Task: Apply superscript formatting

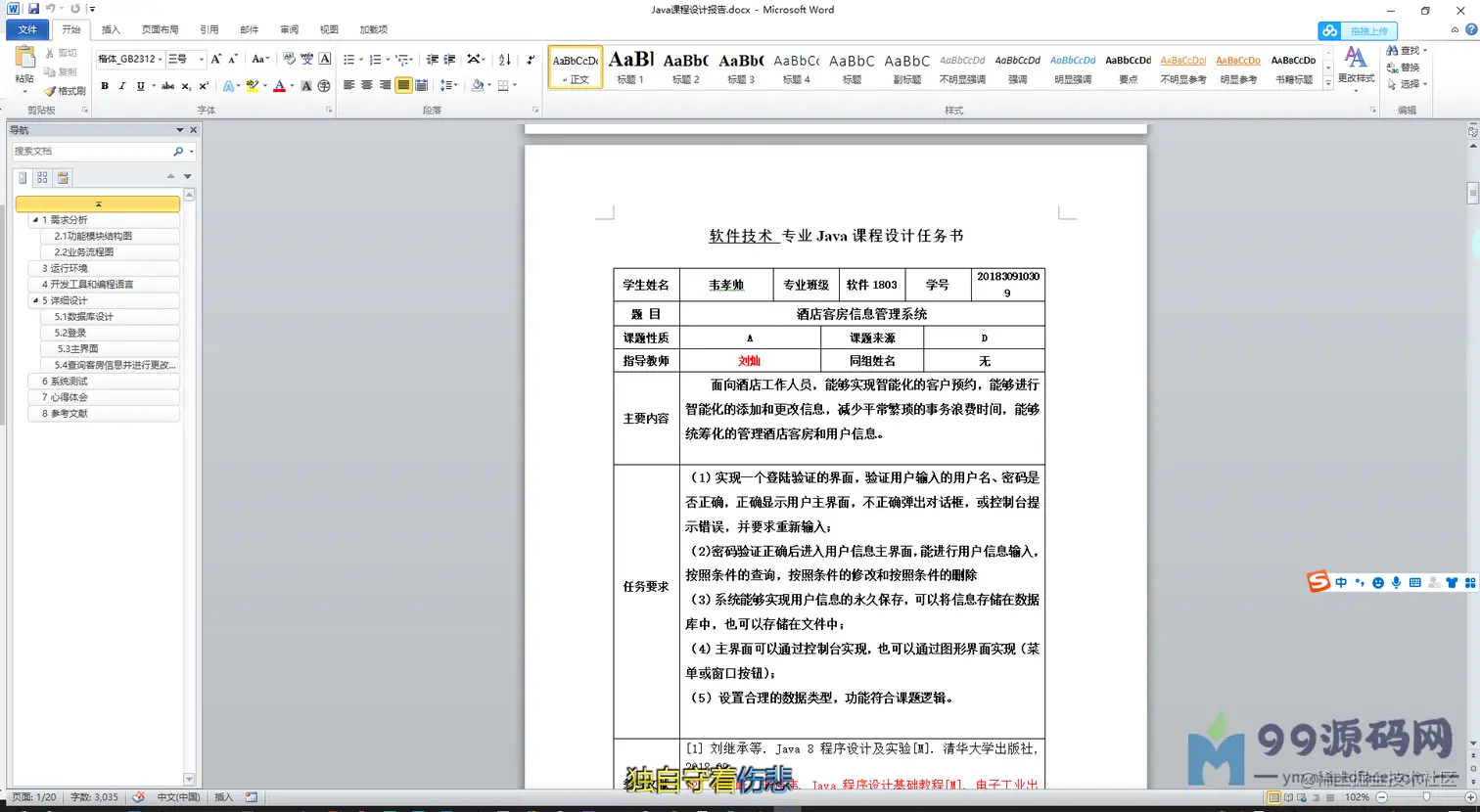Action: (x=204, y=86)
